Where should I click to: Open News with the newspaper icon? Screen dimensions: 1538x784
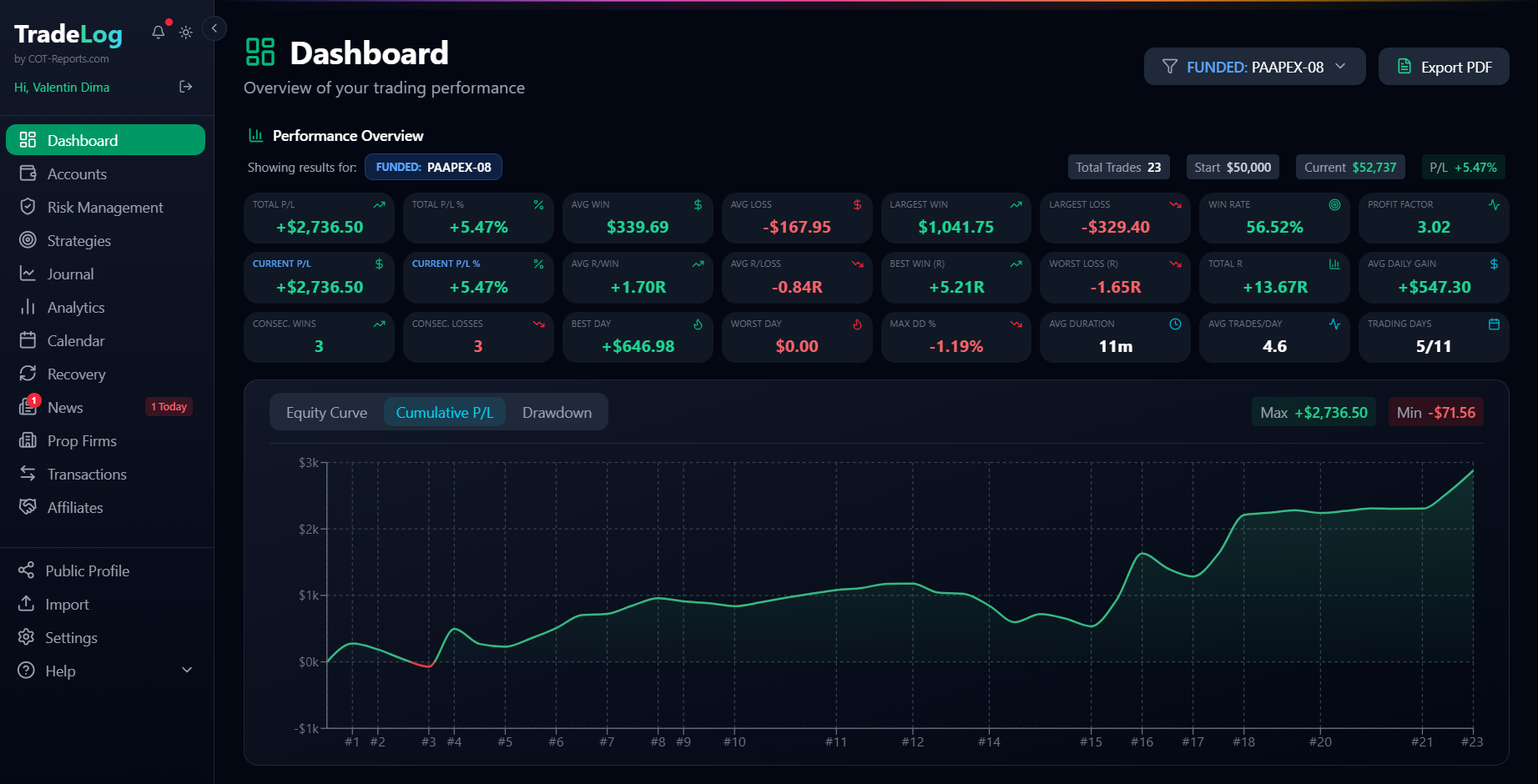[28, 407]
